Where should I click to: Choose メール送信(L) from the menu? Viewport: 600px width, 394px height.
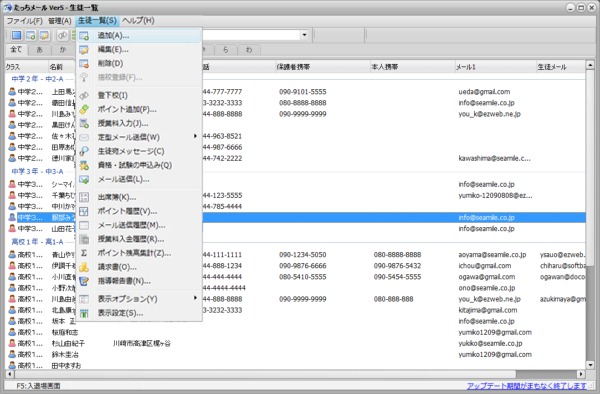click(123, 179)
